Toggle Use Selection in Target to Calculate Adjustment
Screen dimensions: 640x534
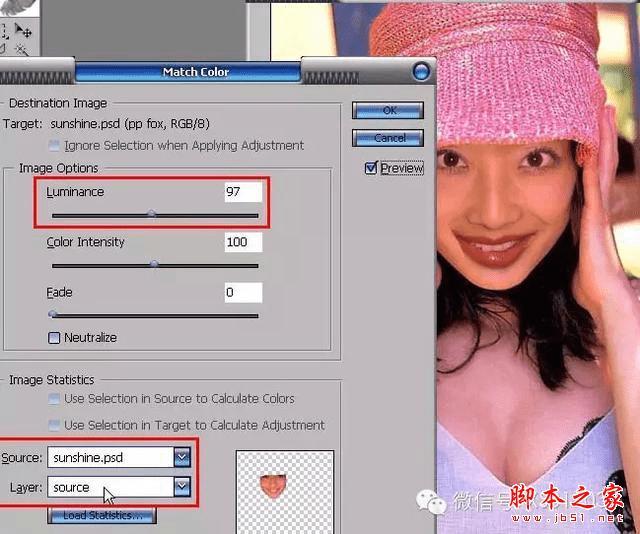tap(54, 425)
